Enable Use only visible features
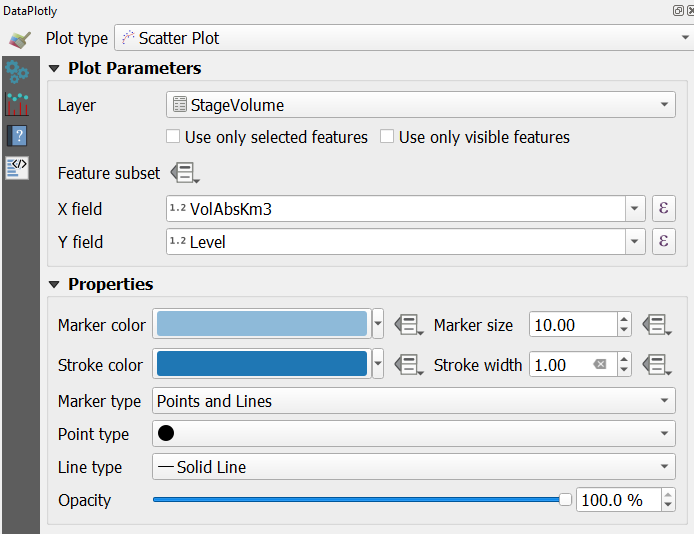The image size is (694, 534). coord(388,137)
